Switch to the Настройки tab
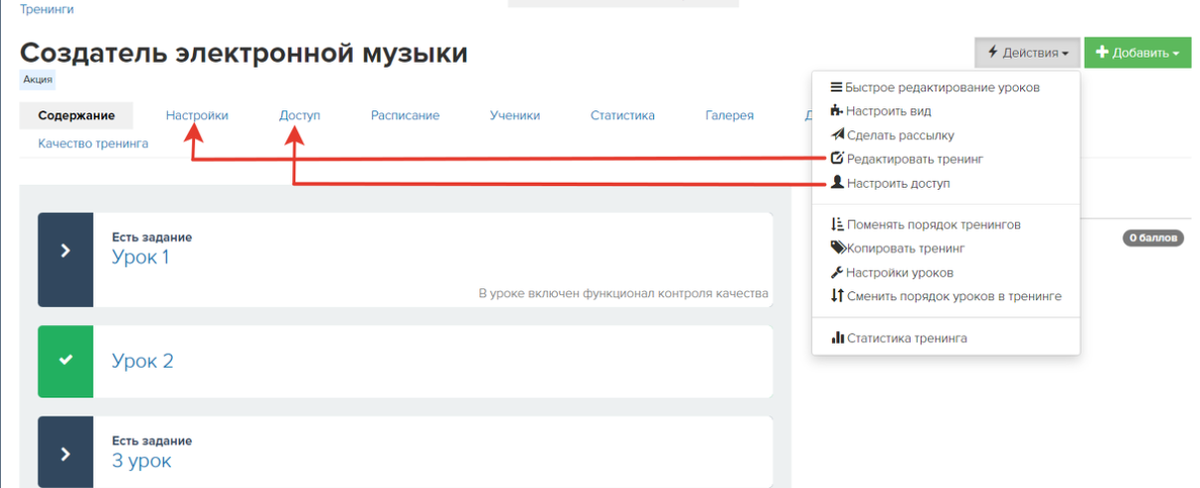Image resolution: width=1200 pixels, height=488 pixels. (x=197, y=115)
